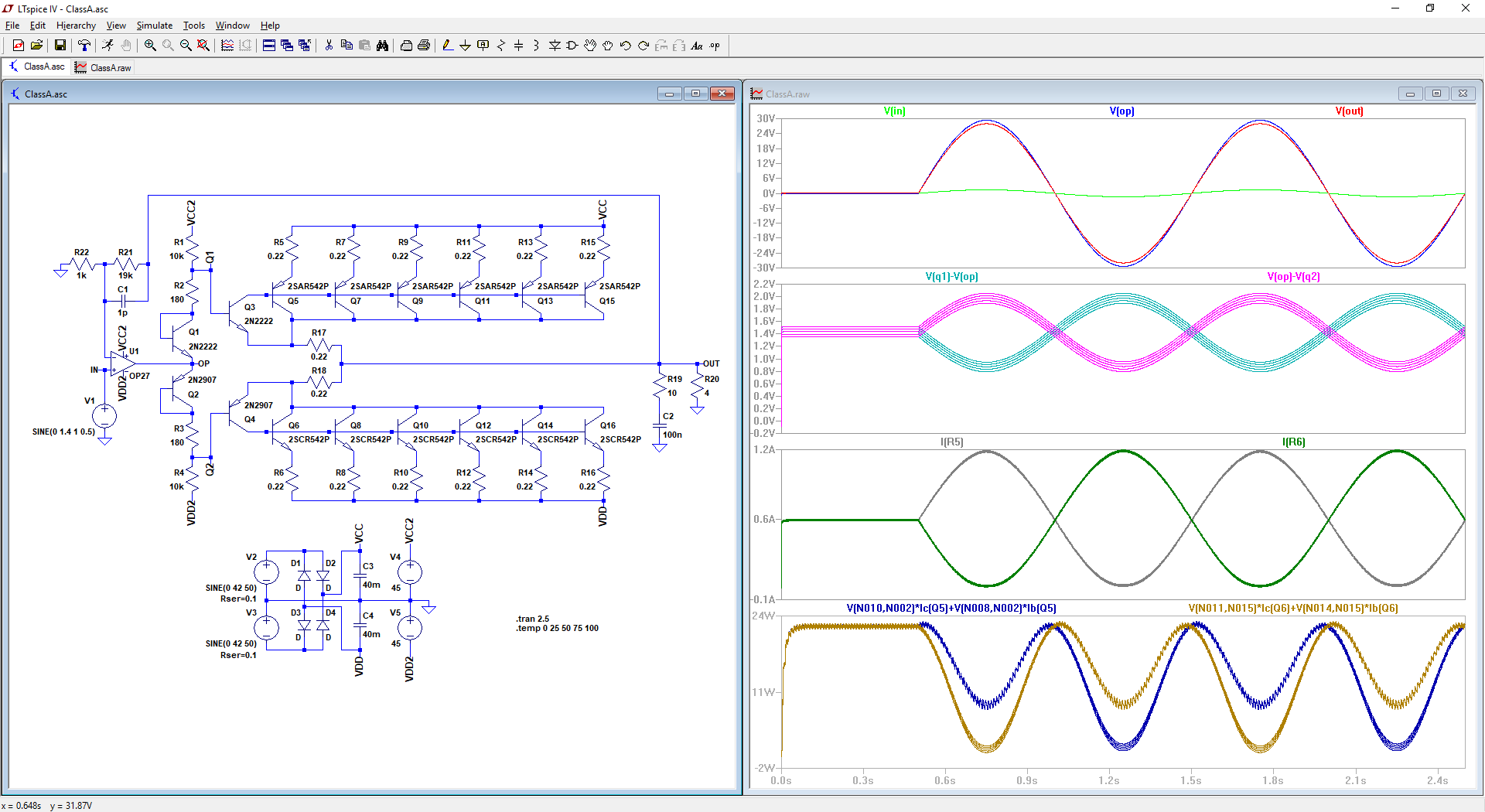Click the Redo arrow icon

coord(643,46)
